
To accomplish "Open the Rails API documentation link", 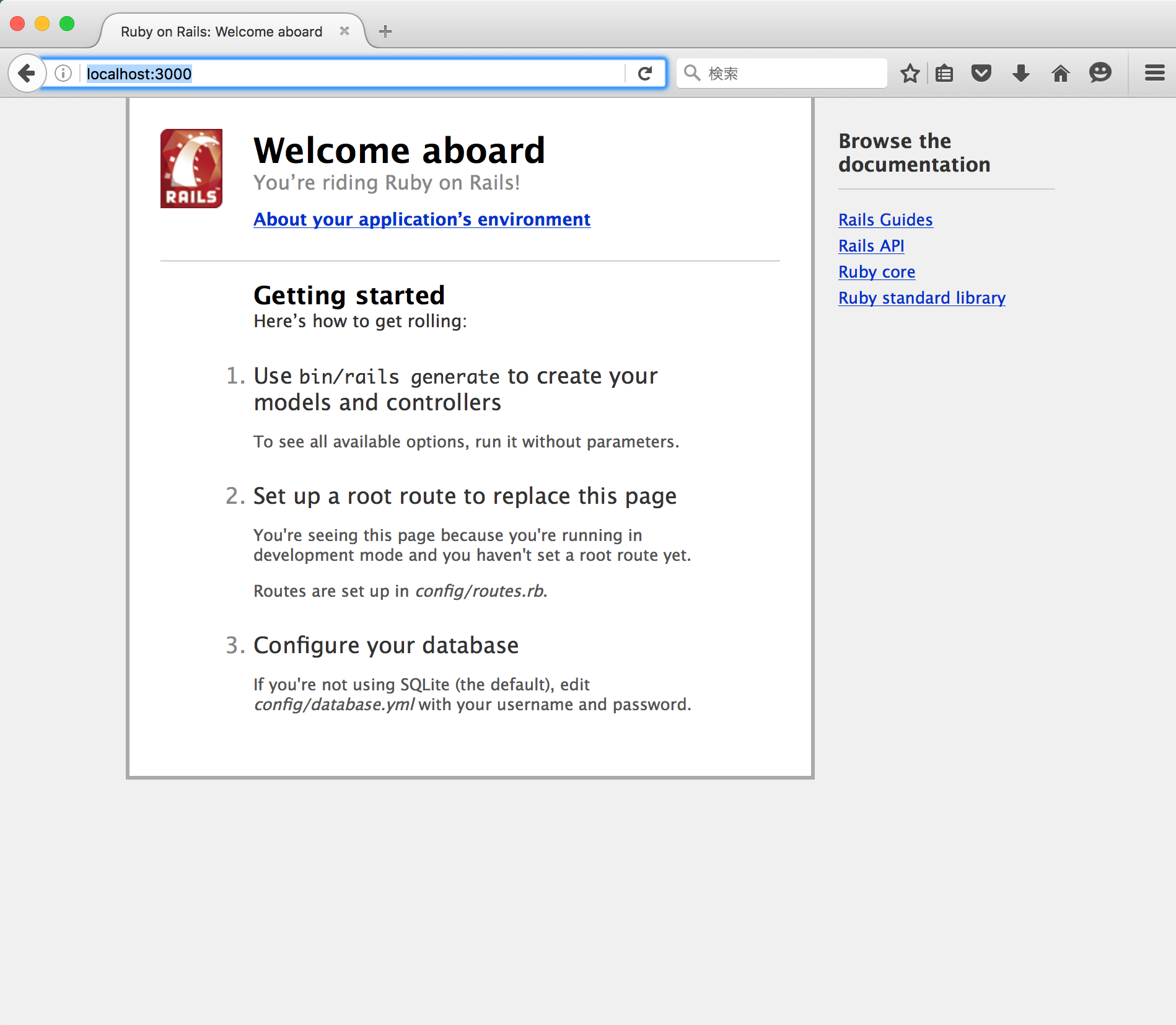I will (871, 245).
